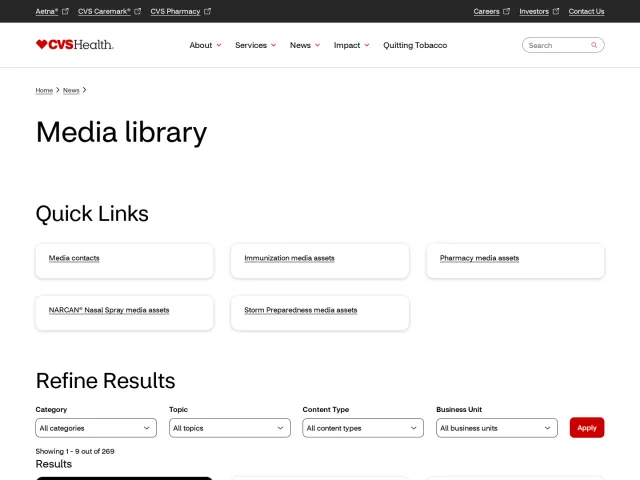Open the Services menu
This screenshot has width=640, height=480.
[x=256, y=45]
